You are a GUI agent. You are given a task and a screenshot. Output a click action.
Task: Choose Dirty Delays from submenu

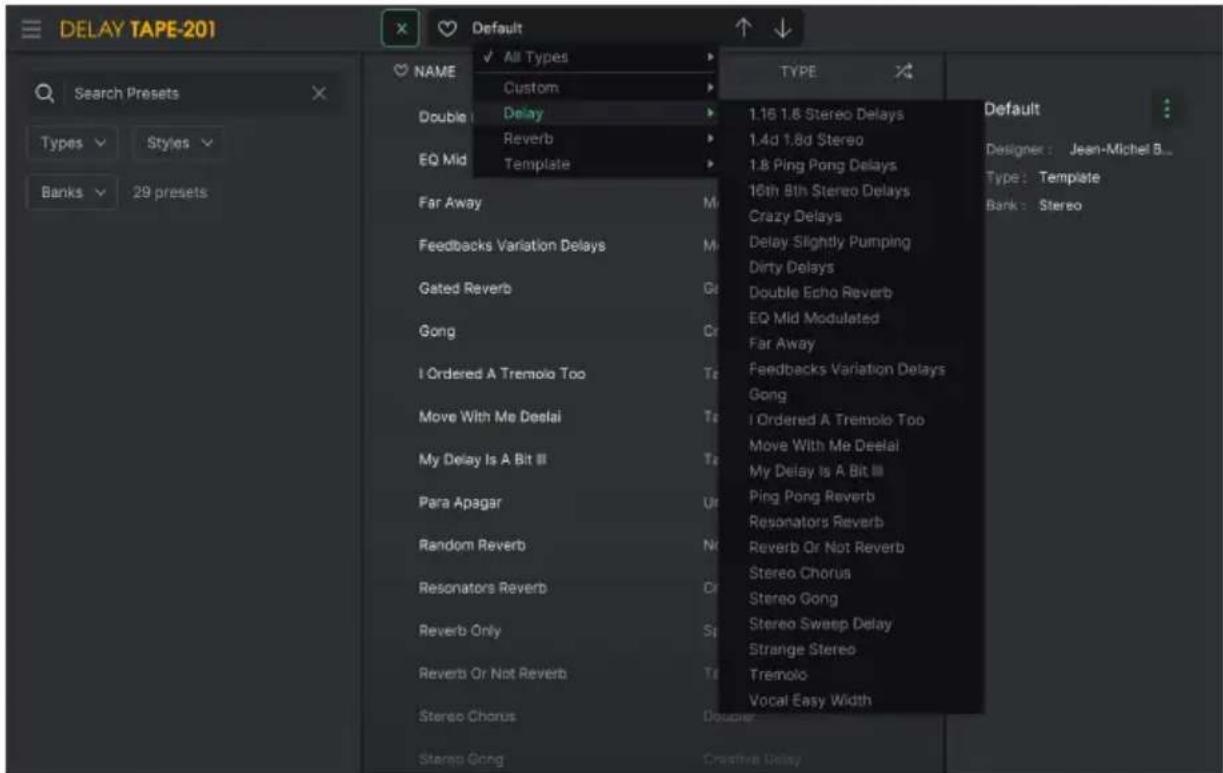(x=791, y=267)
